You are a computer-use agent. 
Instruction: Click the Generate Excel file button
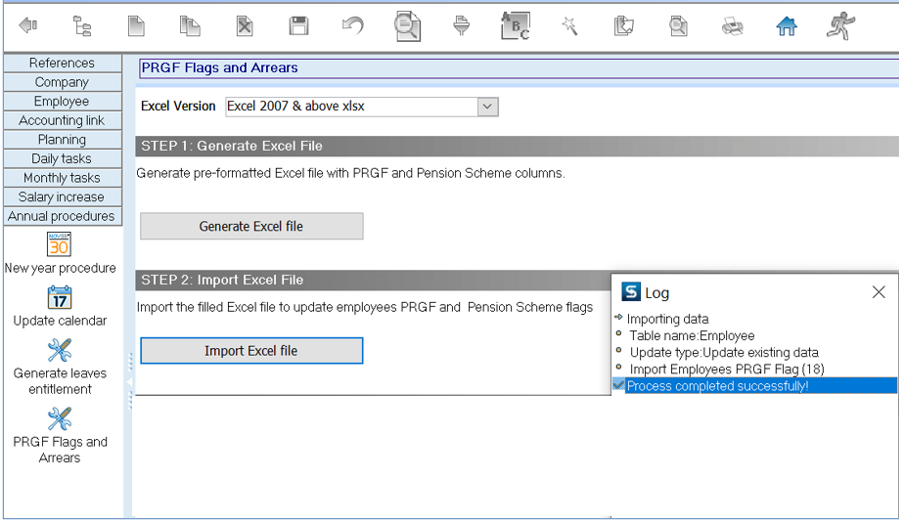(251, 226)
